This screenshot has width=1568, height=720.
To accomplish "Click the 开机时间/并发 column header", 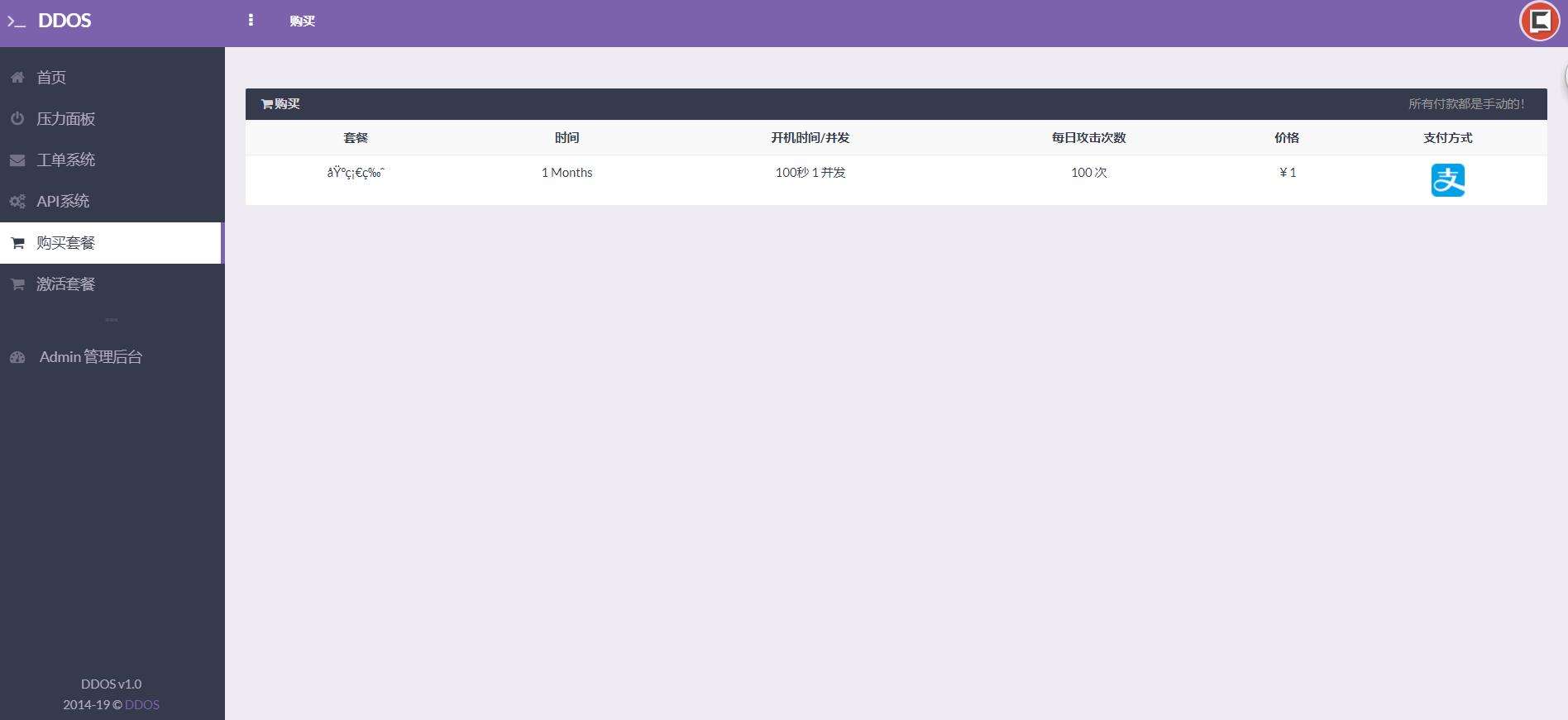I will [x=810, y=138].
